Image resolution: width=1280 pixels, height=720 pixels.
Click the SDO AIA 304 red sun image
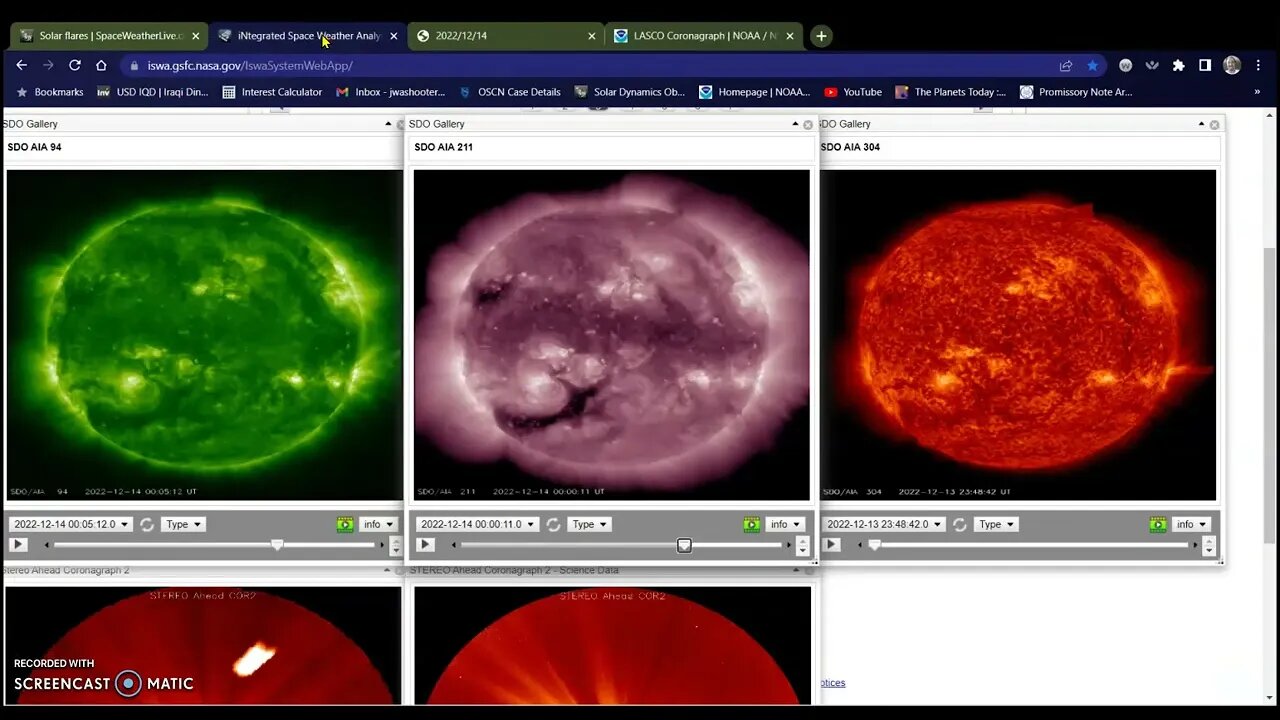click(1017, 335)
